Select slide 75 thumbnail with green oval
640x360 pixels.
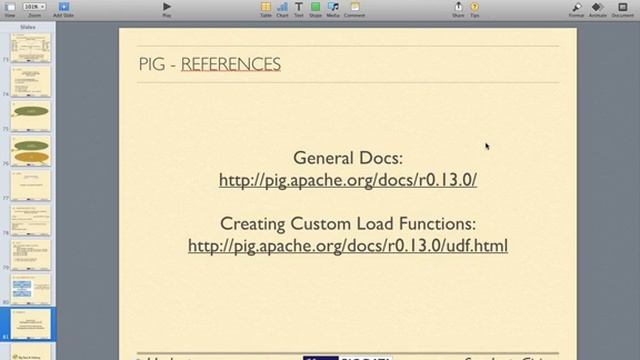coord(31,117)
